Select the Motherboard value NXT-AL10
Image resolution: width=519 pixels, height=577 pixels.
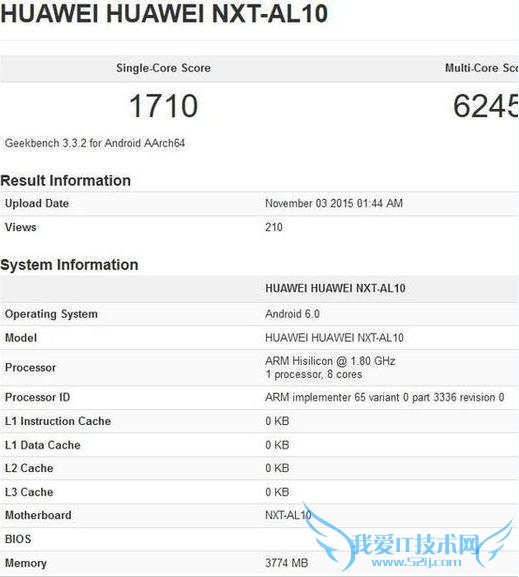point(288,516)
